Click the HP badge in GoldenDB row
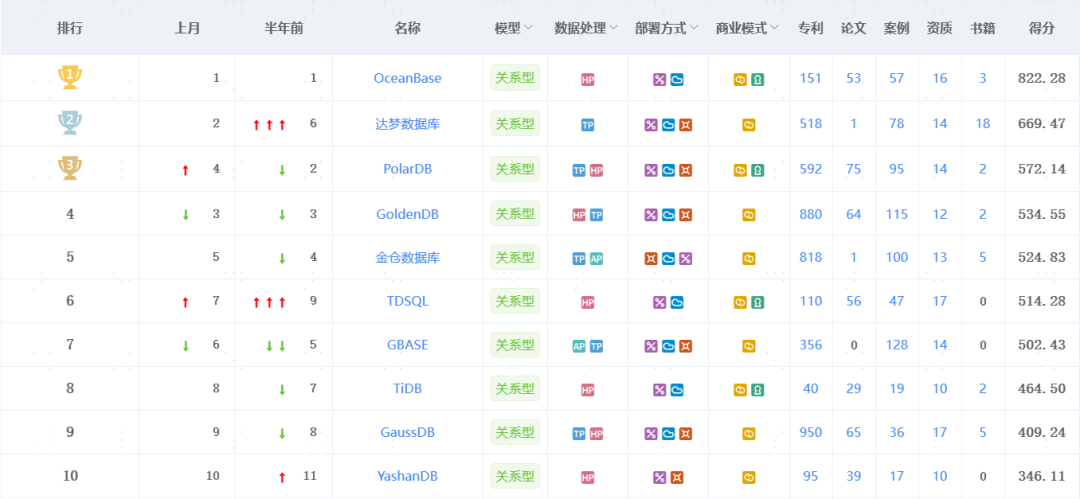This screenshot has height=499, width=1080. (579, 215)
